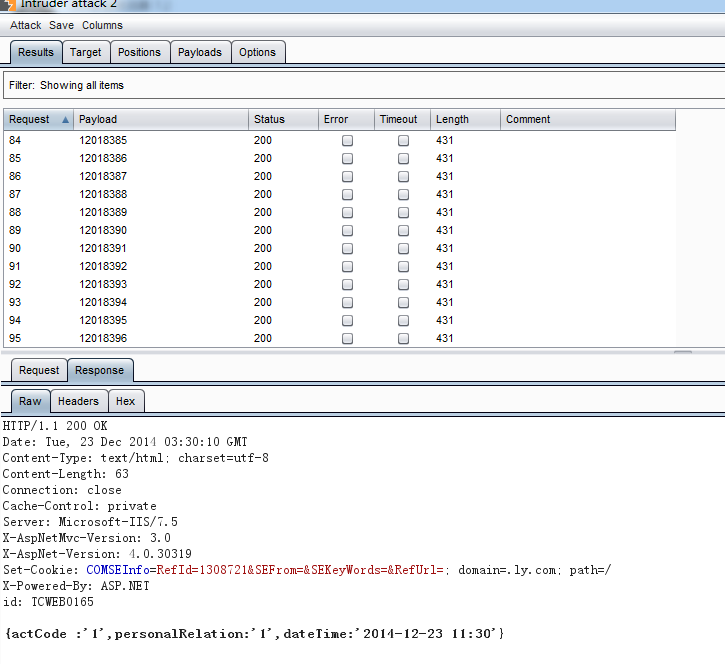The image size is (725, 664).
Task: Click the 'Filter: Showing all items' bar
Action: pos(364,85)
